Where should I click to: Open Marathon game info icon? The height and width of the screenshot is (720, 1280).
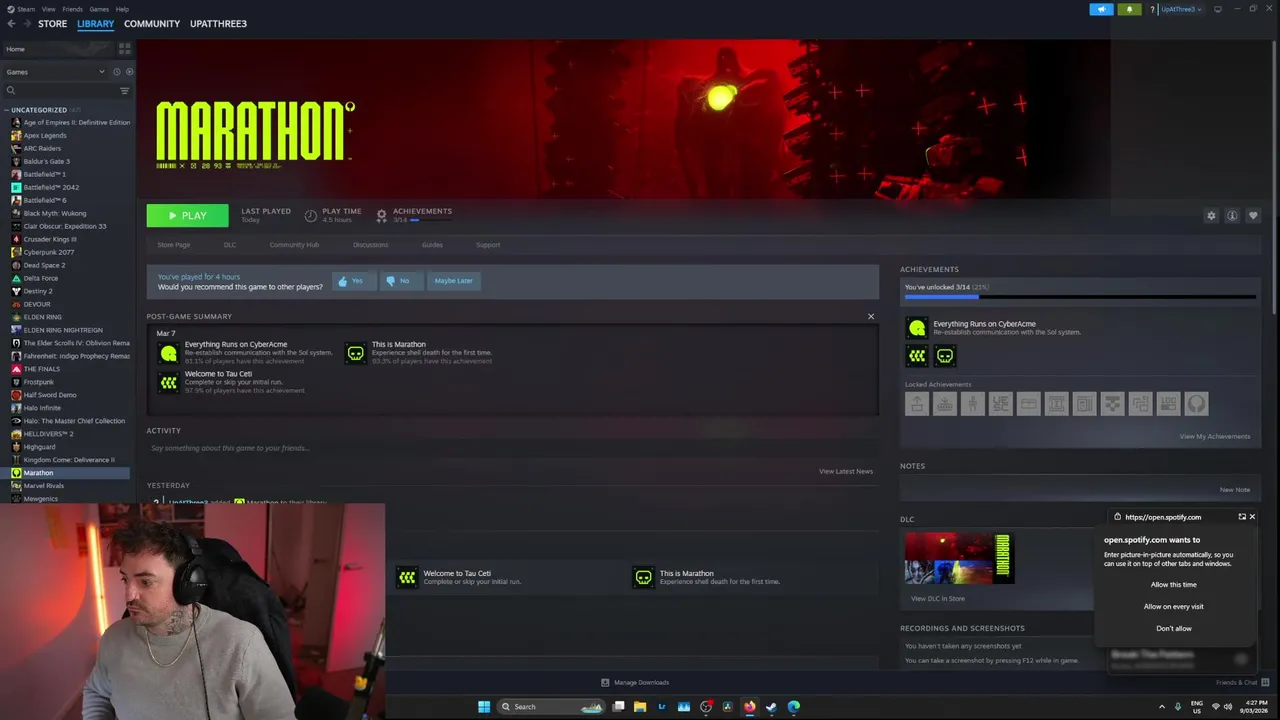pos(1232,215)
